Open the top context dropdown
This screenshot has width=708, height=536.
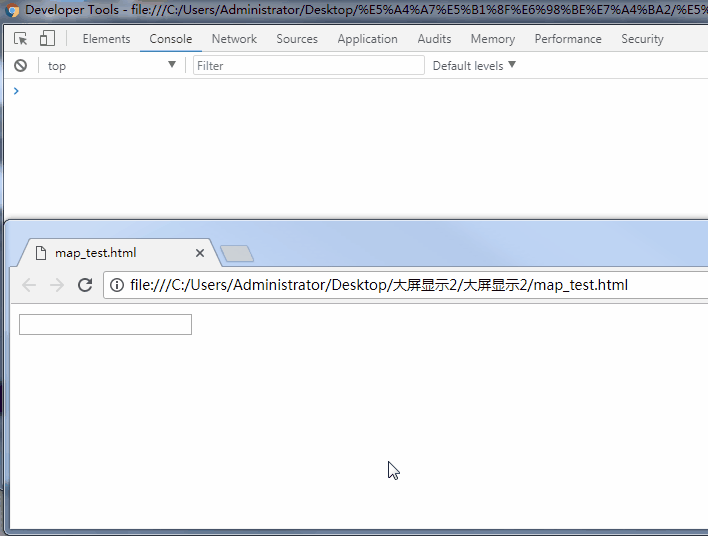[x=112, y=65]
